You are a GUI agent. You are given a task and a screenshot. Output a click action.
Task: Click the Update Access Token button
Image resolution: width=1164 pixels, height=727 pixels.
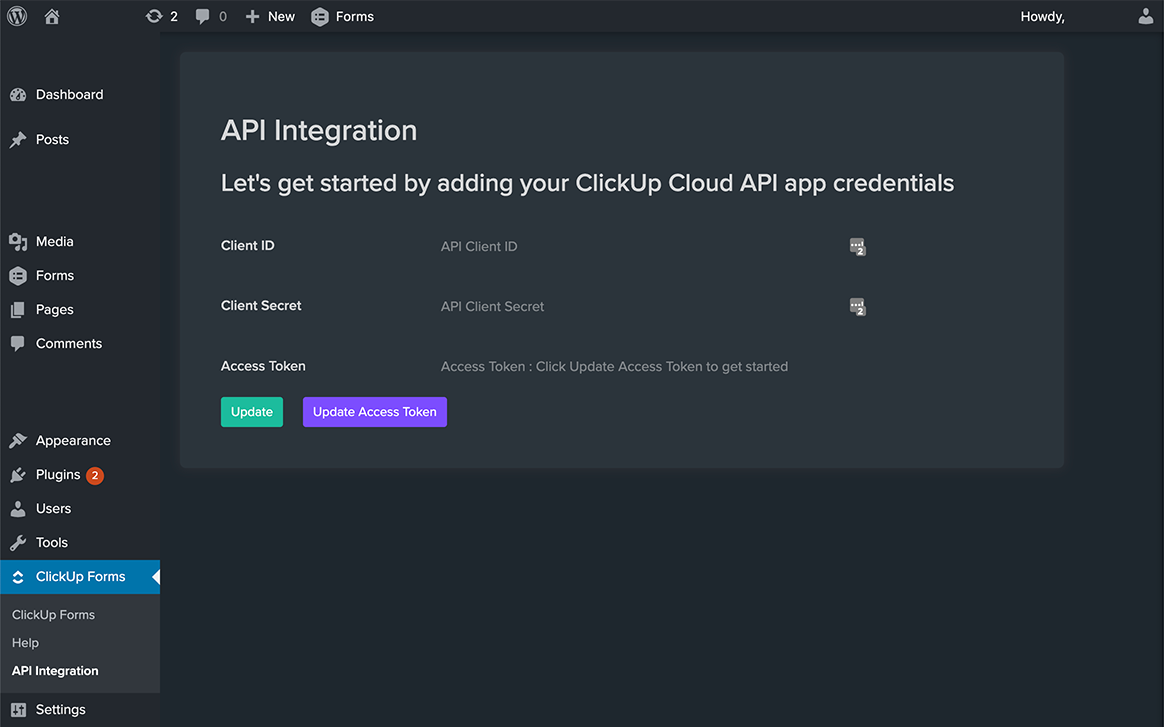click(375, 412)
